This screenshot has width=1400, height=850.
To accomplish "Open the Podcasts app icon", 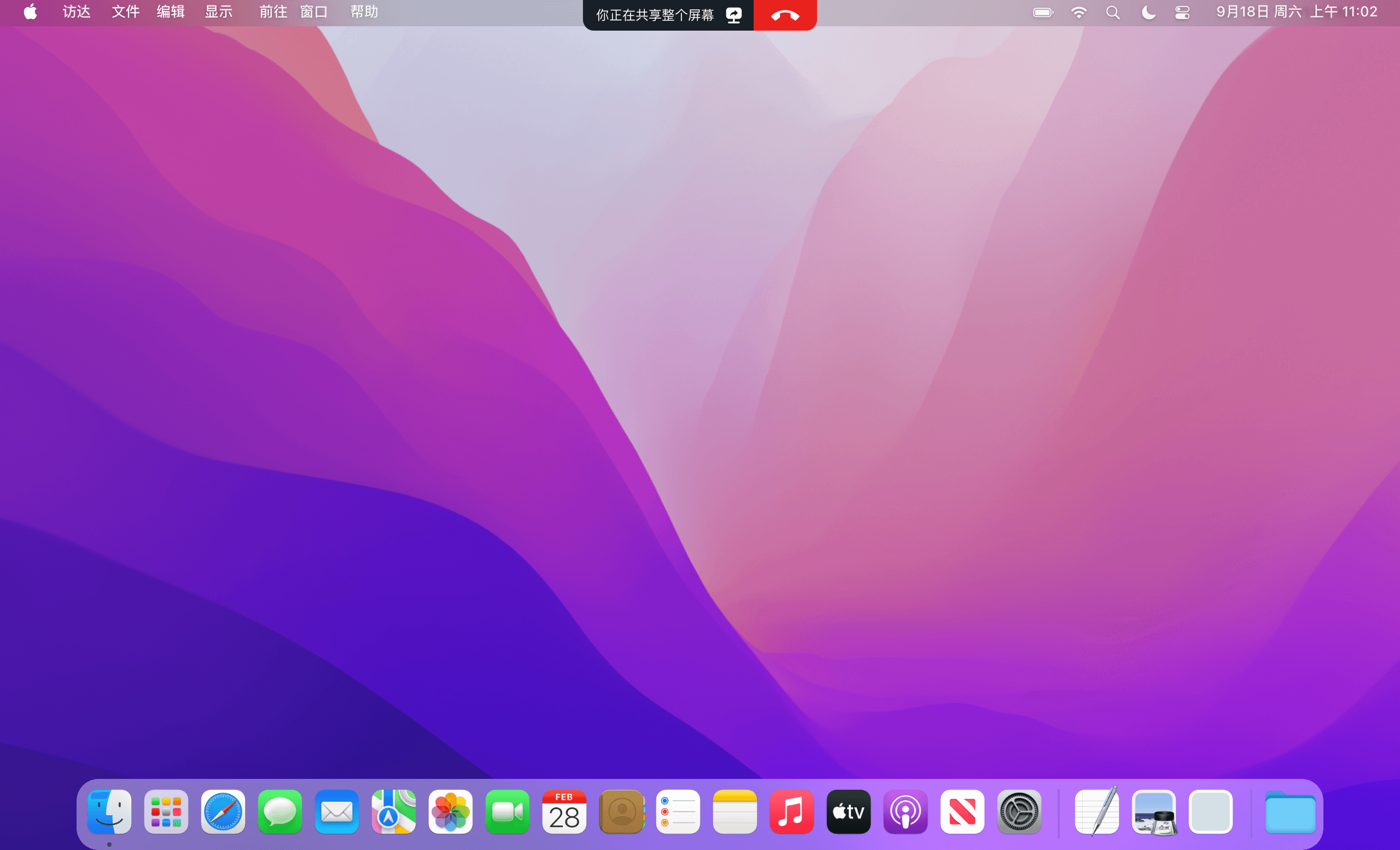I will [x=905, y=811].
